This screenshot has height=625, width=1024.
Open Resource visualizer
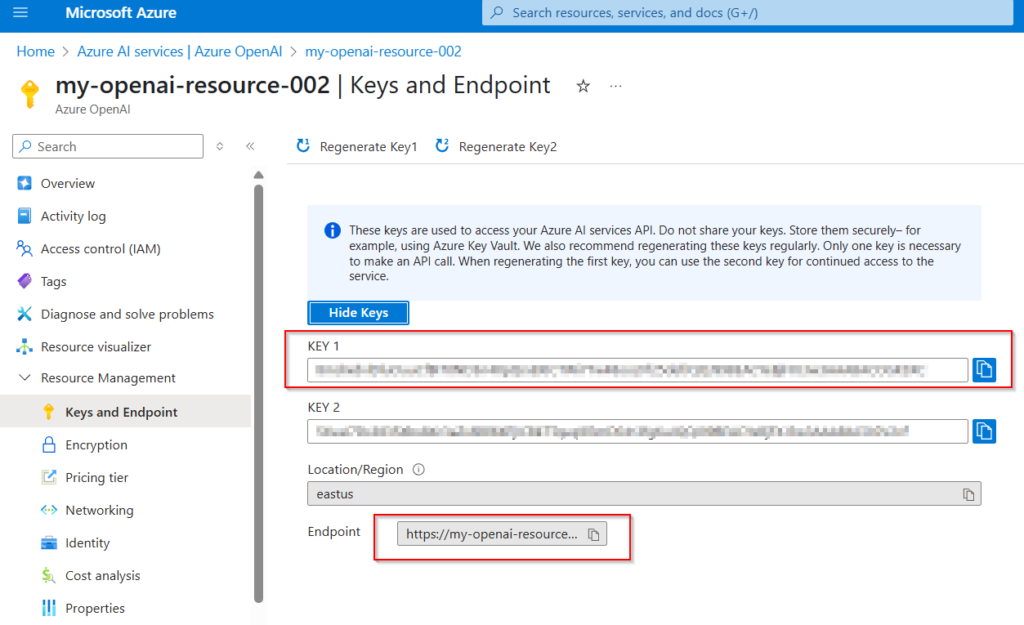[x=96, y=347]
